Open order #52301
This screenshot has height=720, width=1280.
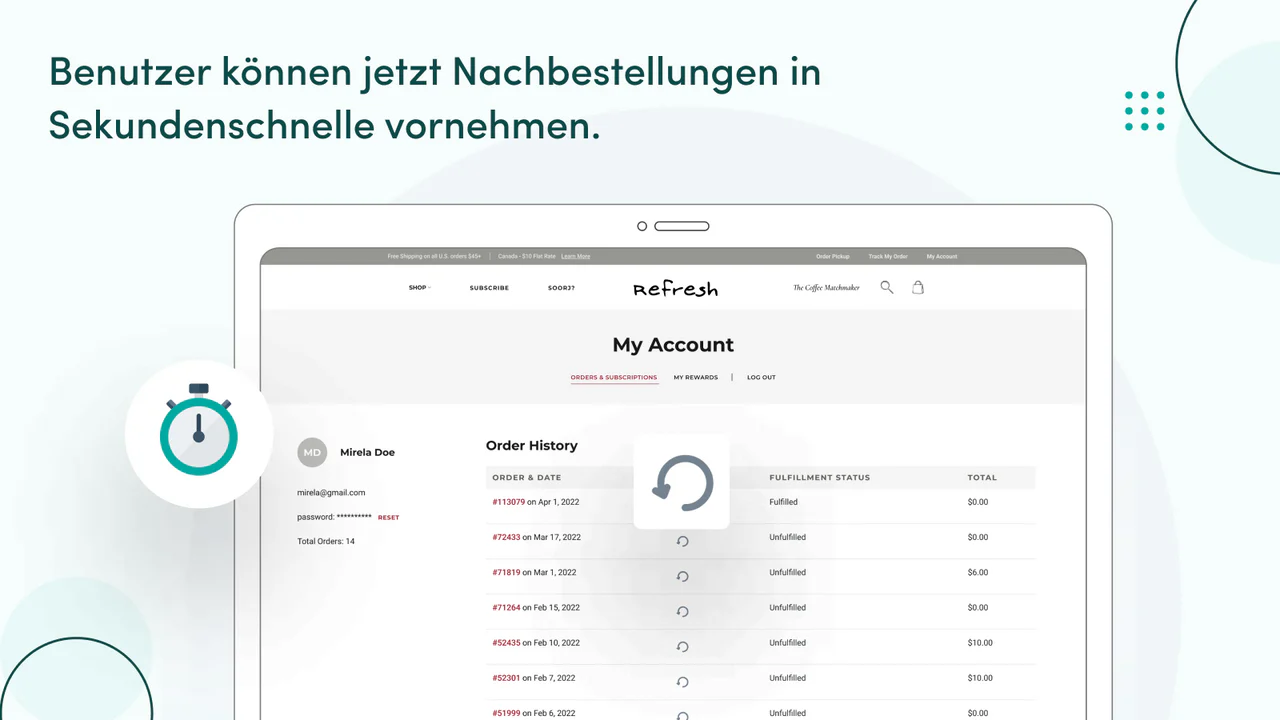click(x=506, y=678)
